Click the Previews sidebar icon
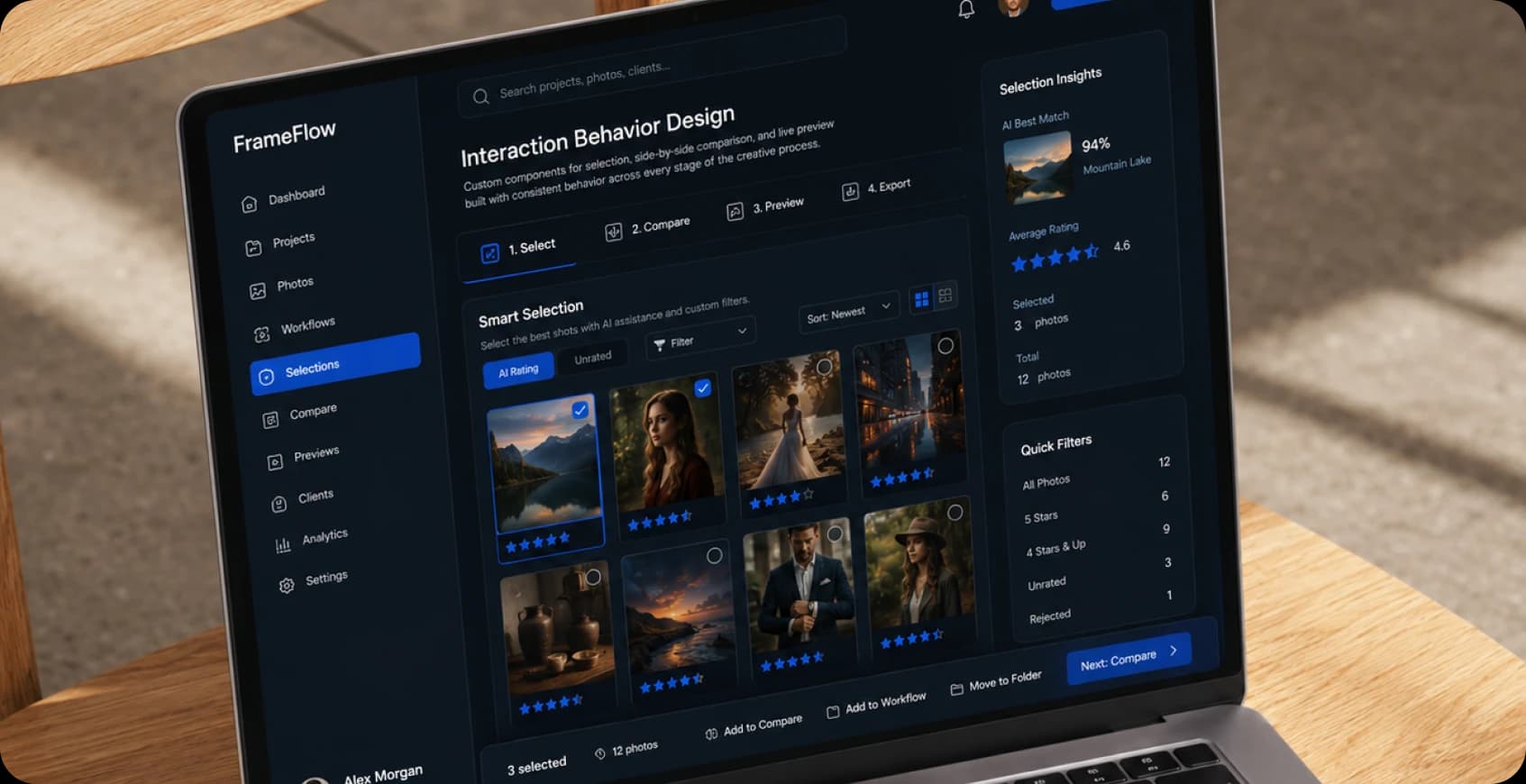Screen dimensions: 1526x784 pos(275,462)
